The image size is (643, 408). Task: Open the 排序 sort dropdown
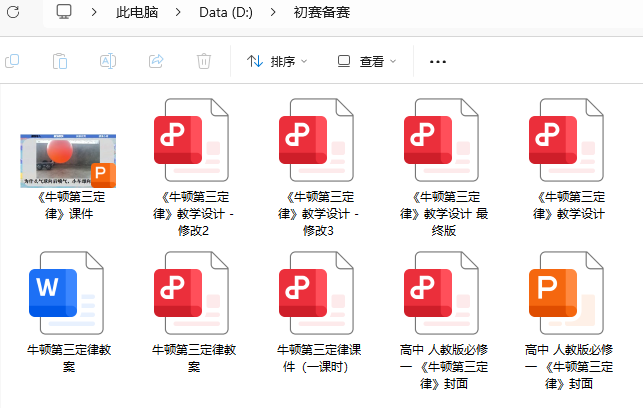point(277,61)
